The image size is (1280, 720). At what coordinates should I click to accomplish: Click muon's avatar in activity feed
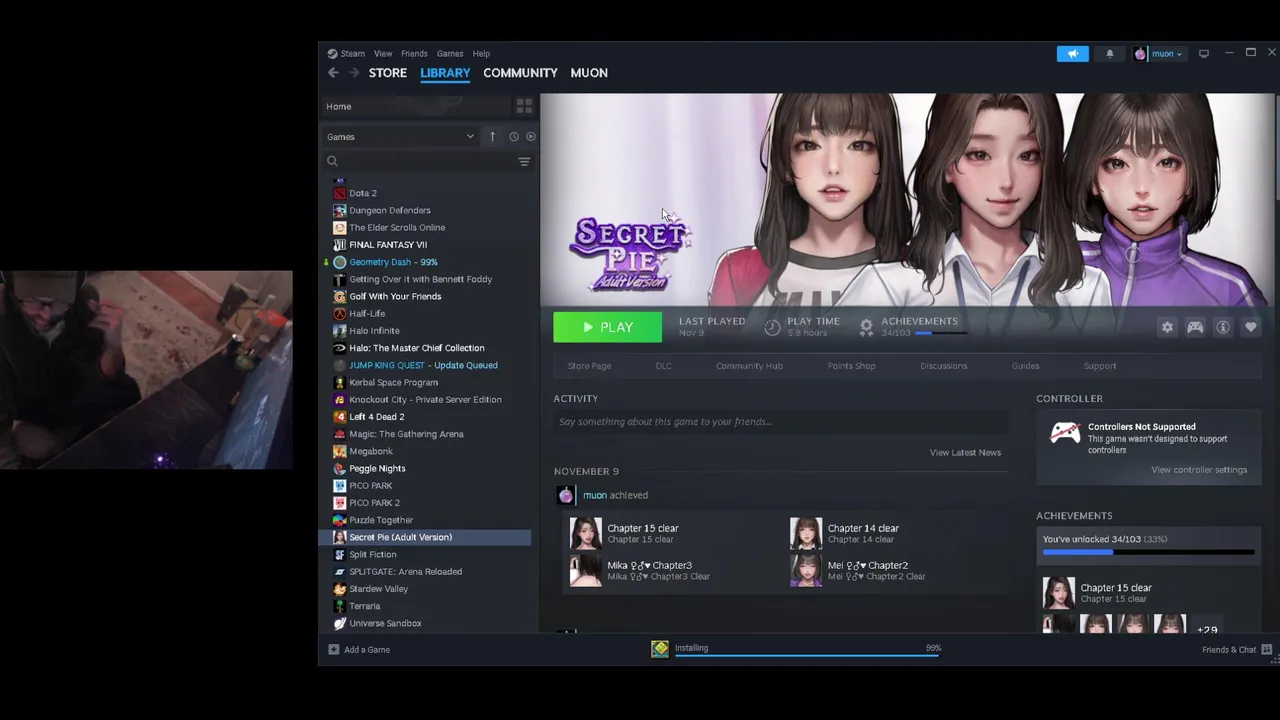coord(566,495)
